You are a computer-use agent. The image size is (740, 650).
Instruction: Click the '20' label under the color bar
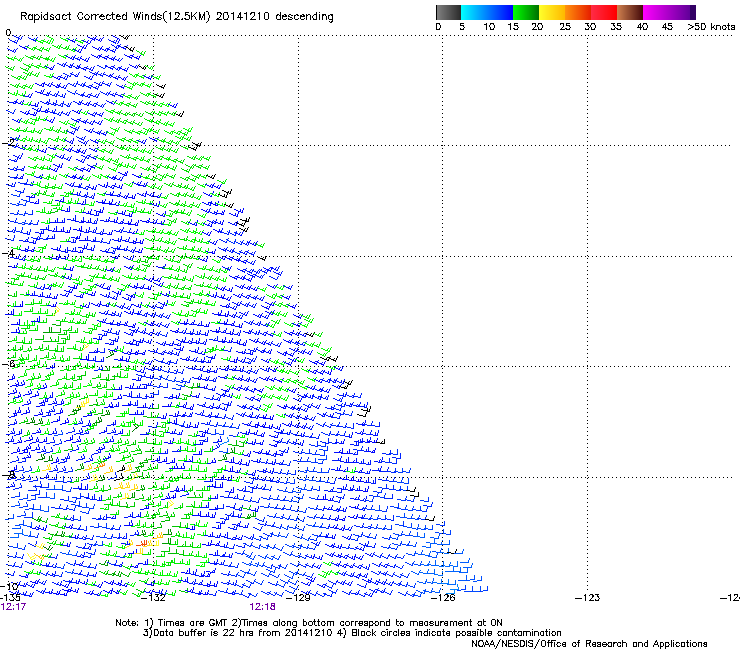tap(537, 27)
